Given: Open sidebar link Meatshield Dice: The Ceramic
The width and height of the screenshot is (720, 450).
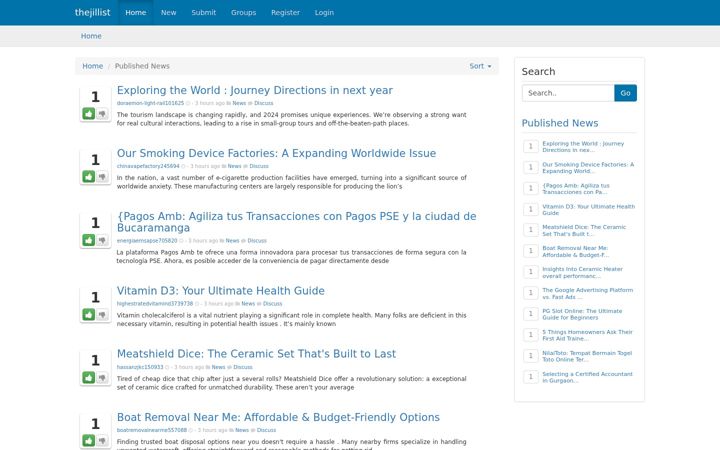Looking at the screenshot, I should (584, 230).
